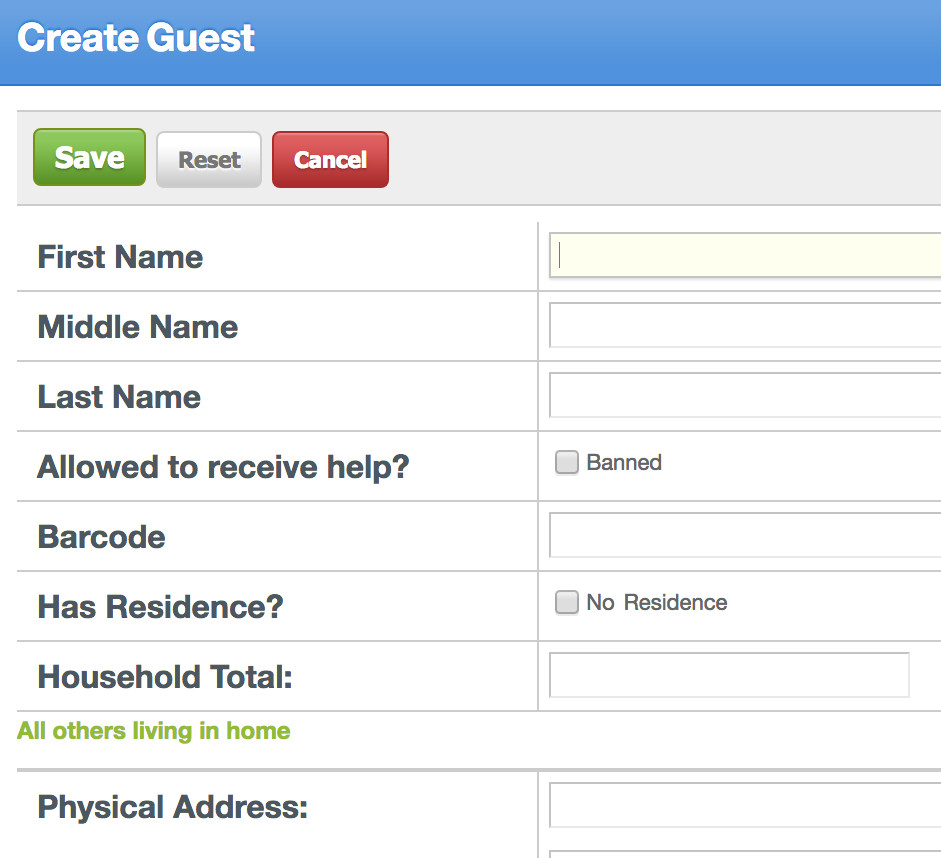Click the Barcode input field

745,535
